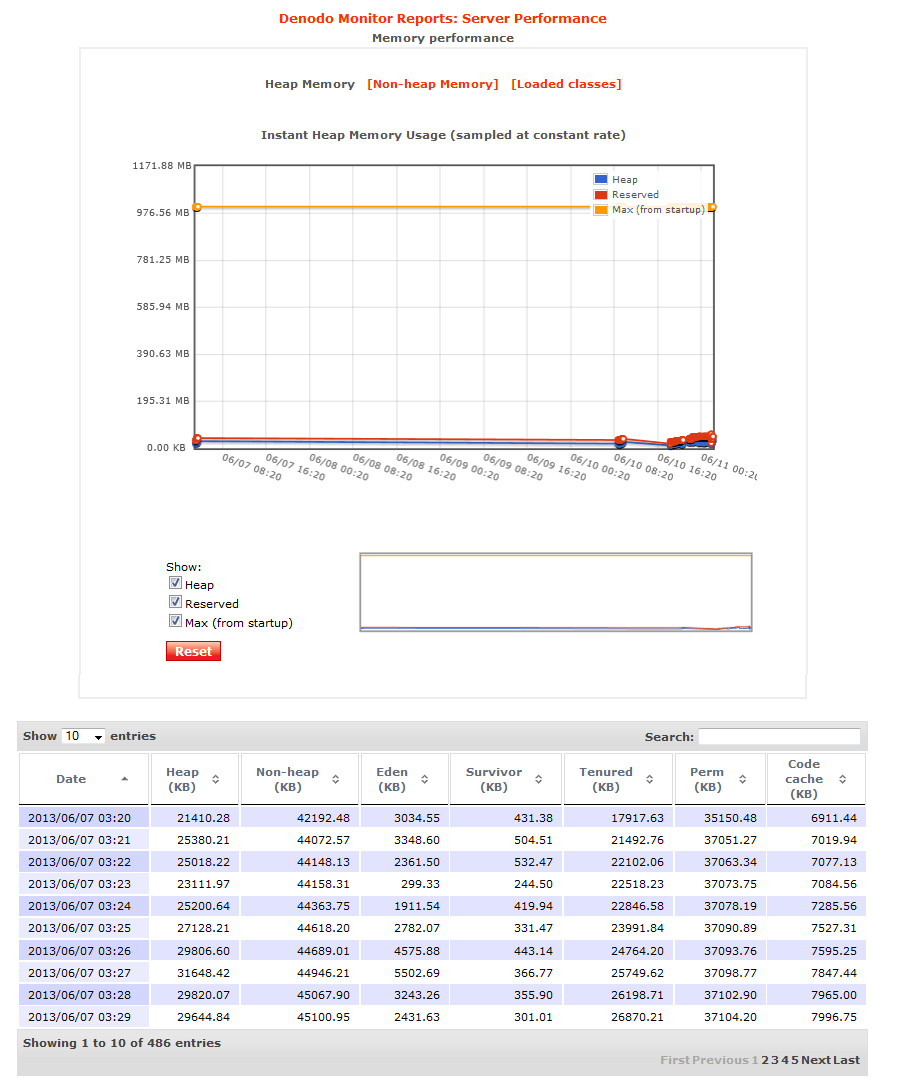Click the red Reset button
This screenshot has width=917, height=1089.
193,651
